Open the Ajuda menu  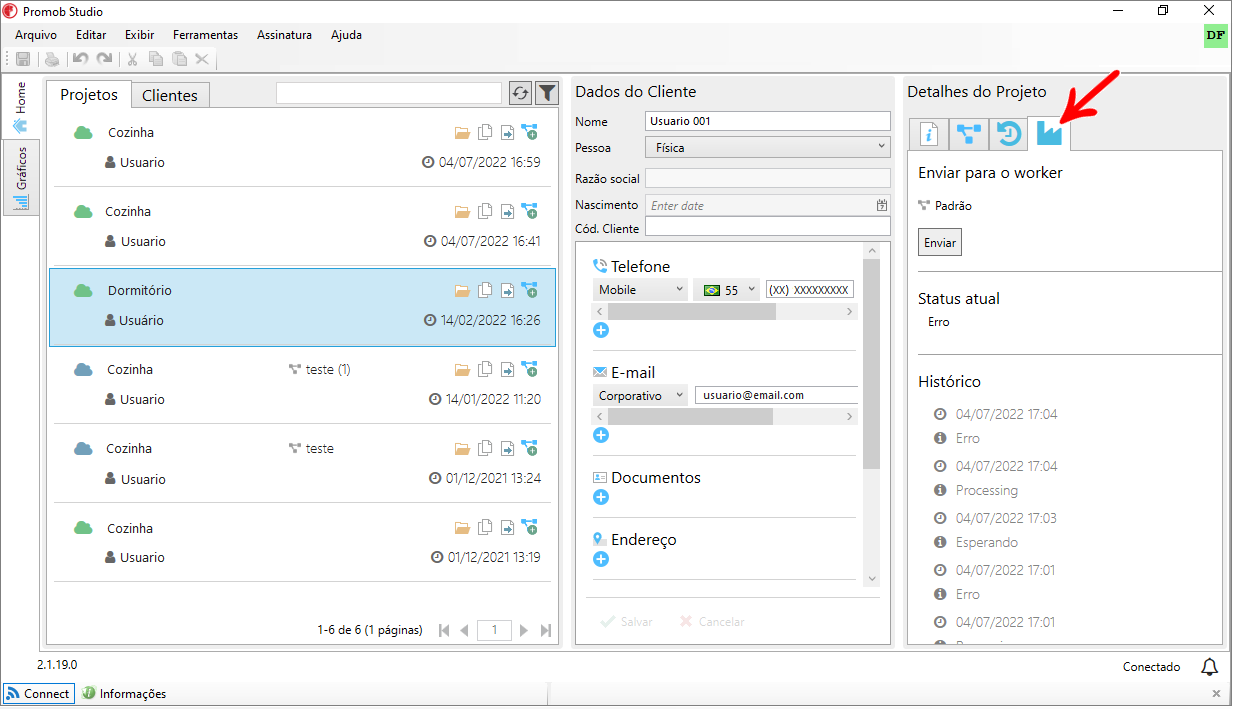[x=346, y=35]
